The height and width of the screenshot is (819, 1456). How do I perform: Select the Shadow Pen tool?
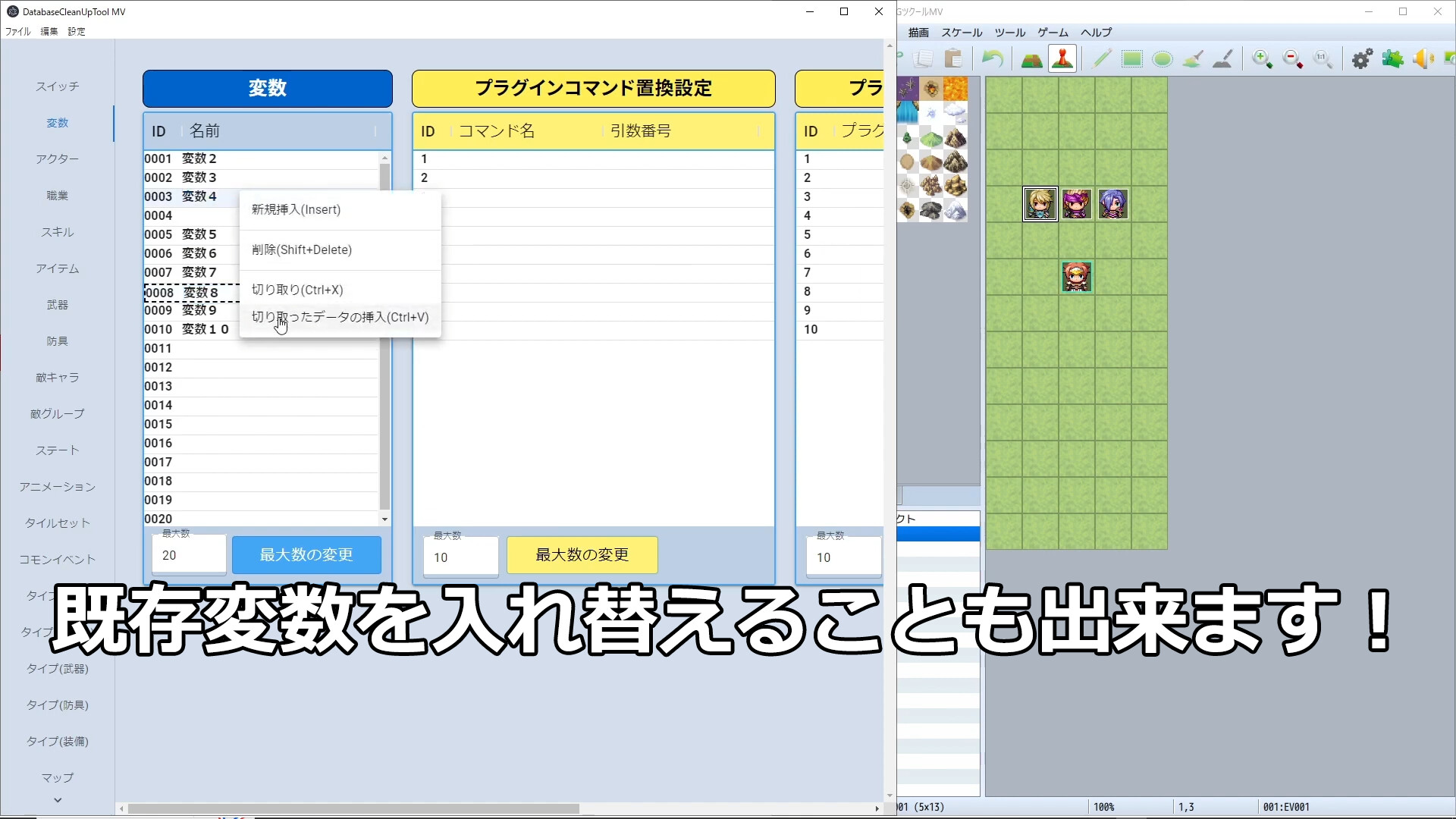1222,58
